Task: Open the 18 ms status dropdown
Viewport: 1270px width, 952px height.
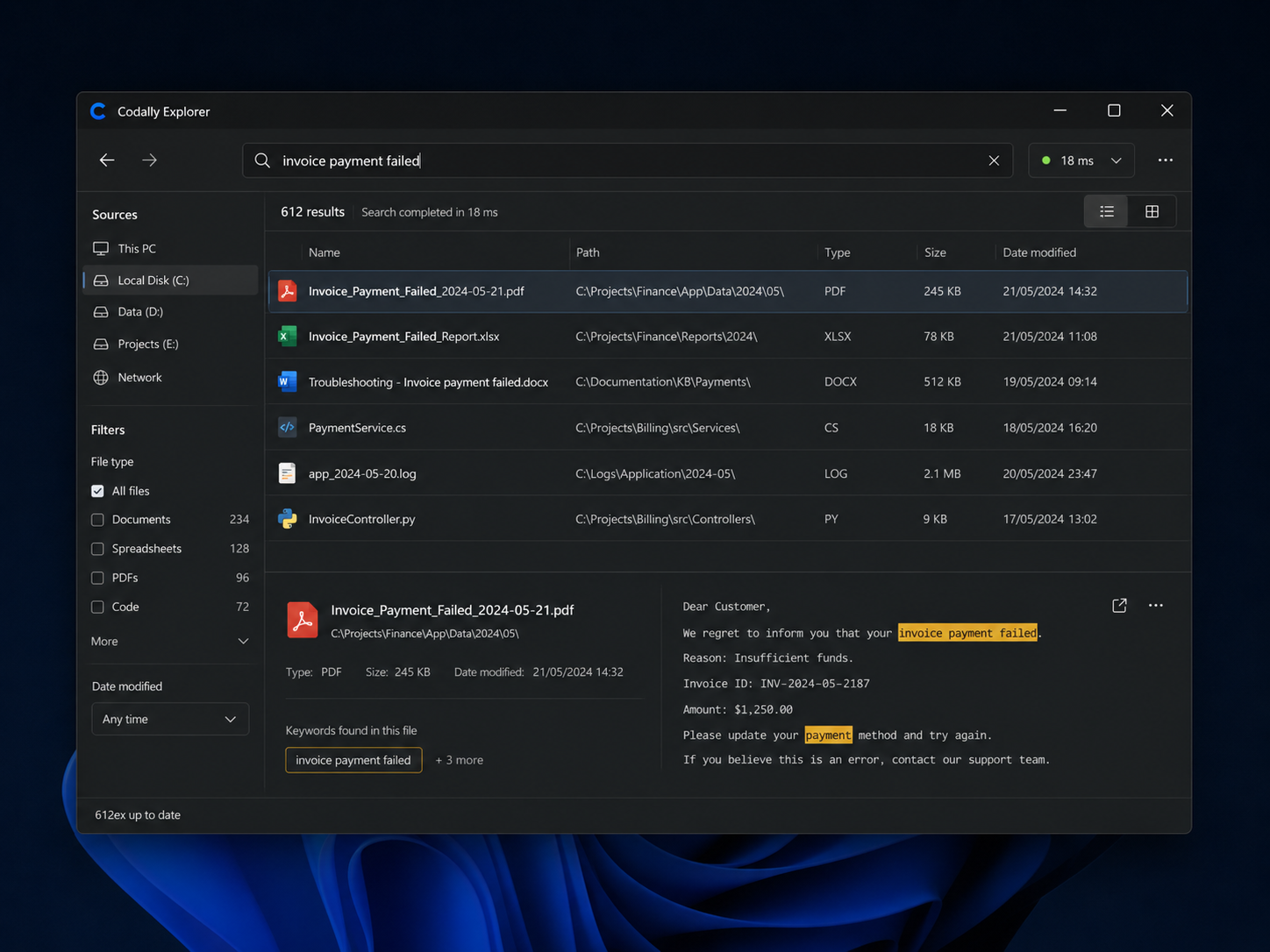Action: [x=1081, y=160]
